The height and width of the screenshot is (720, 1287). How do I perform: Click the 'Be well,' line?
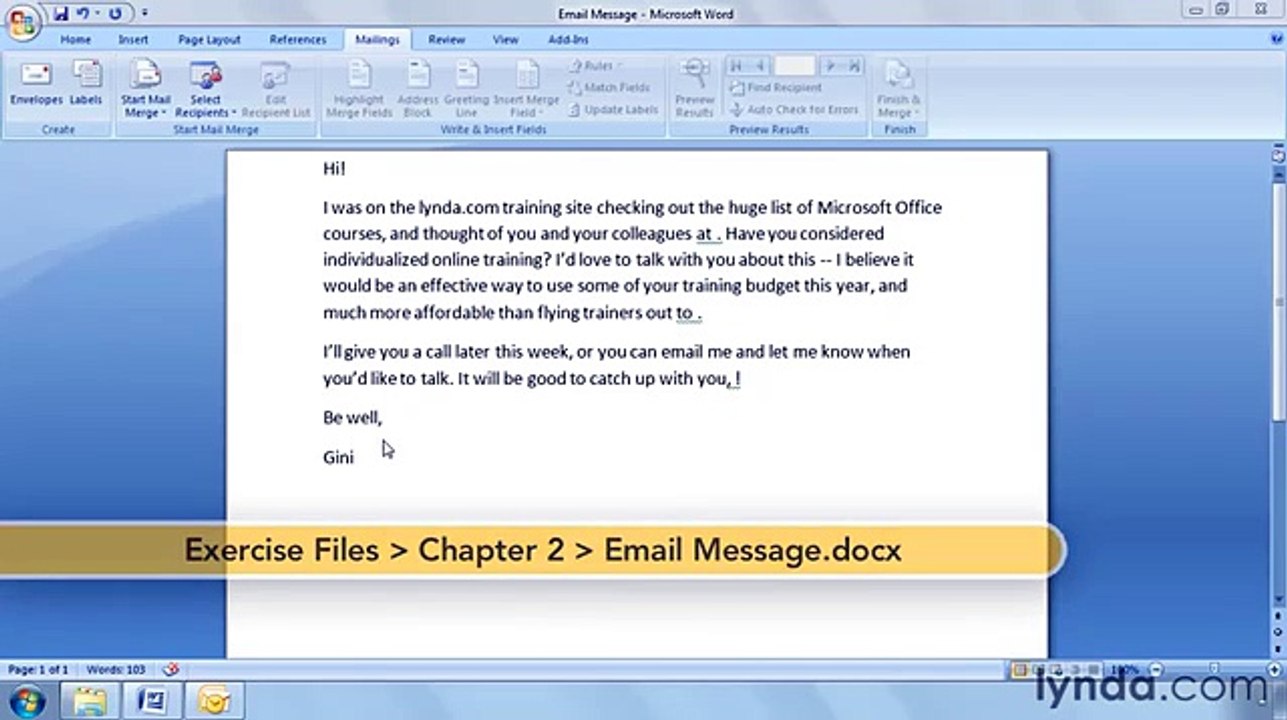point(352,418)
